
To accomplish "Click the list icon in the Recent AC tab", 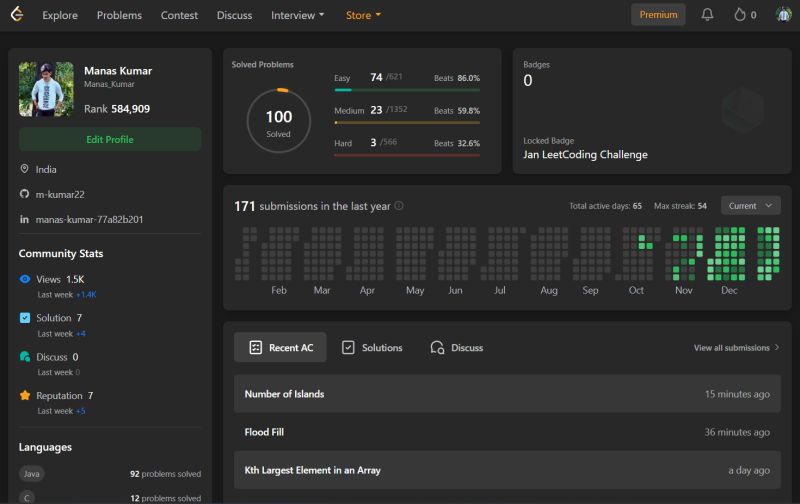I will pyautogui.click(x=255, y=347).
